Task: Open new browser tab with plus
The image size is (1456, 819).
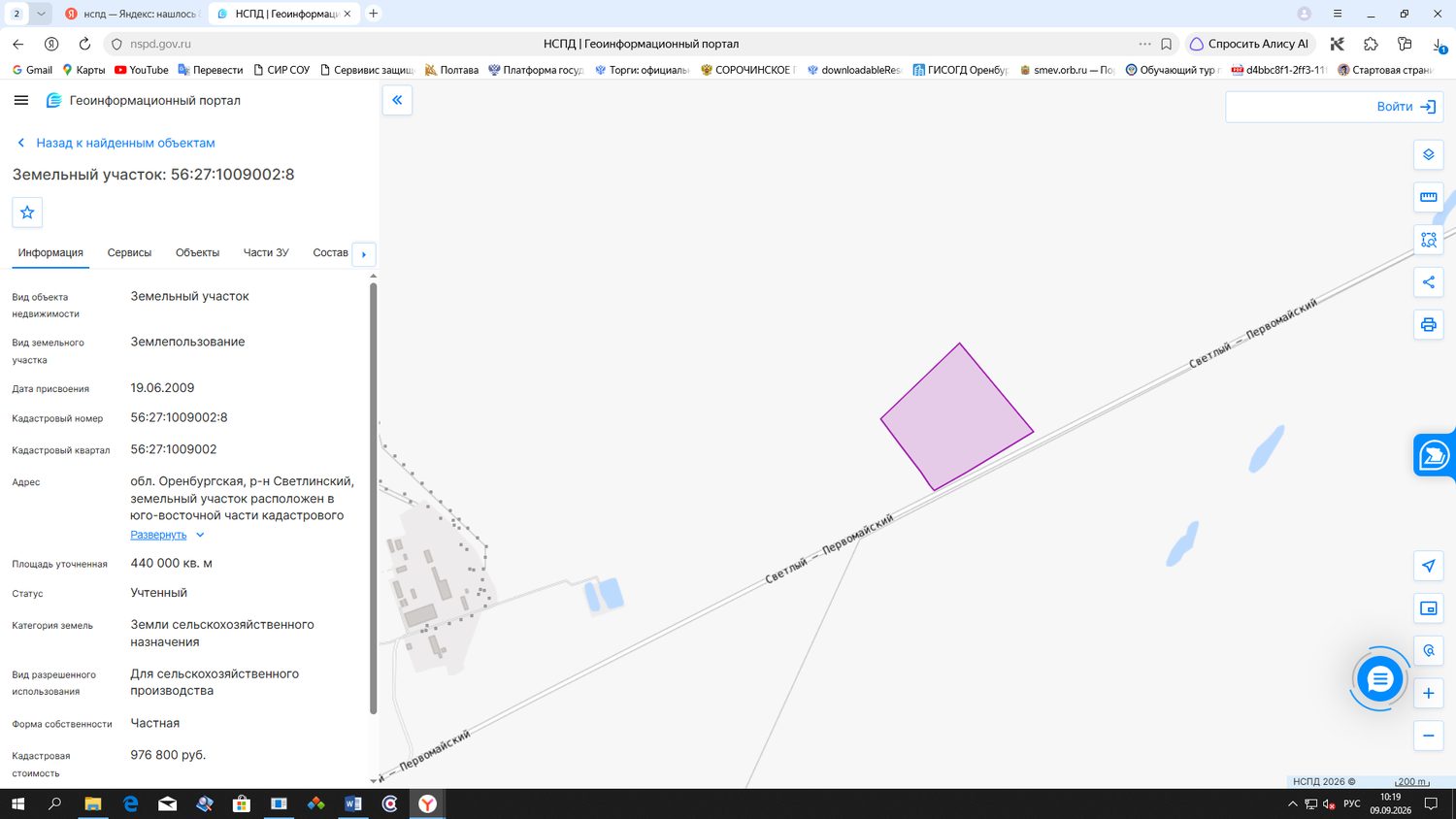Action: 374,14
